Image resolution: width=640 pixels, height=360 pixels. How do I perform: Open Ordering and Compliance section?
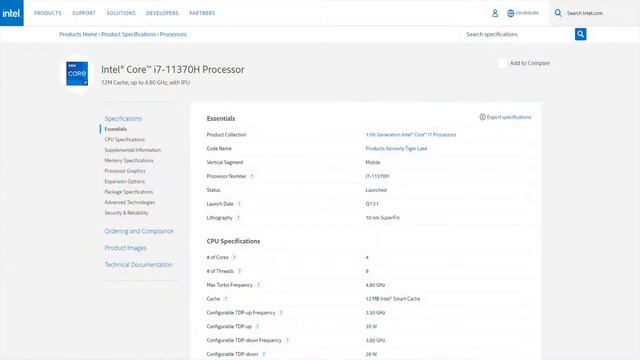[x=139, y=231]
